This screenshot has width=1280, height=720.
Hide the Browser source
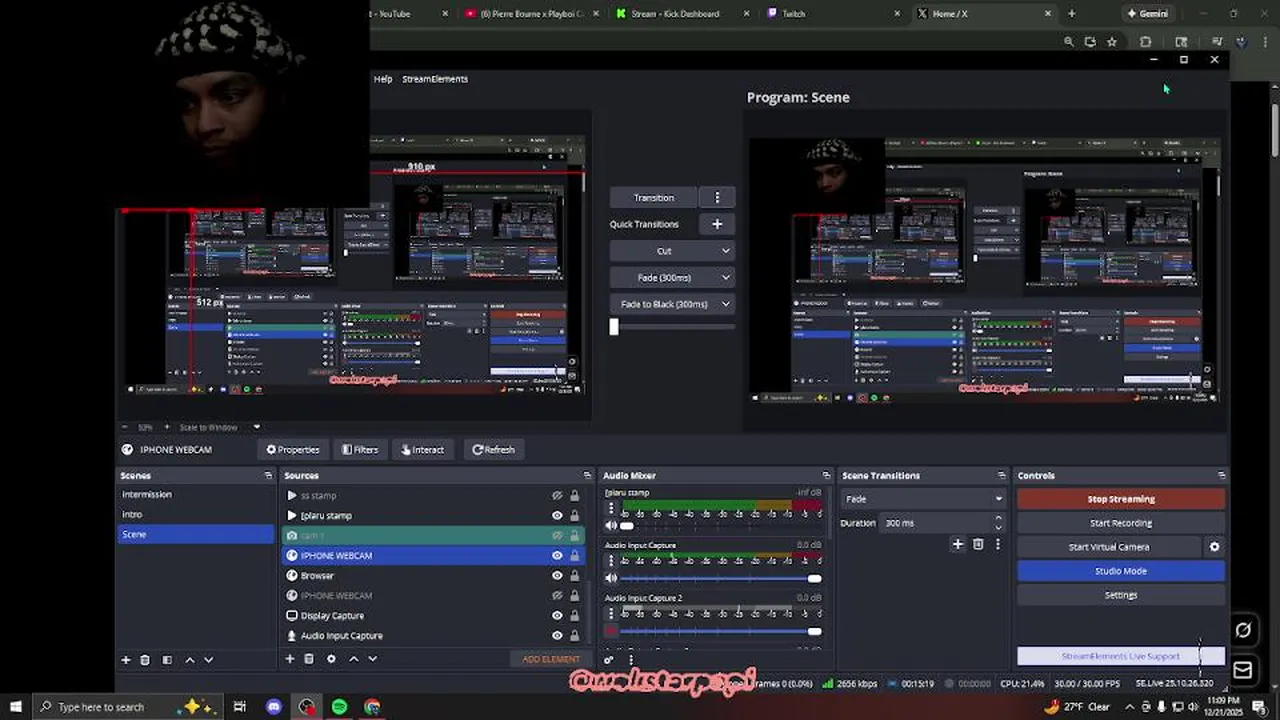(x=557, y=575)
